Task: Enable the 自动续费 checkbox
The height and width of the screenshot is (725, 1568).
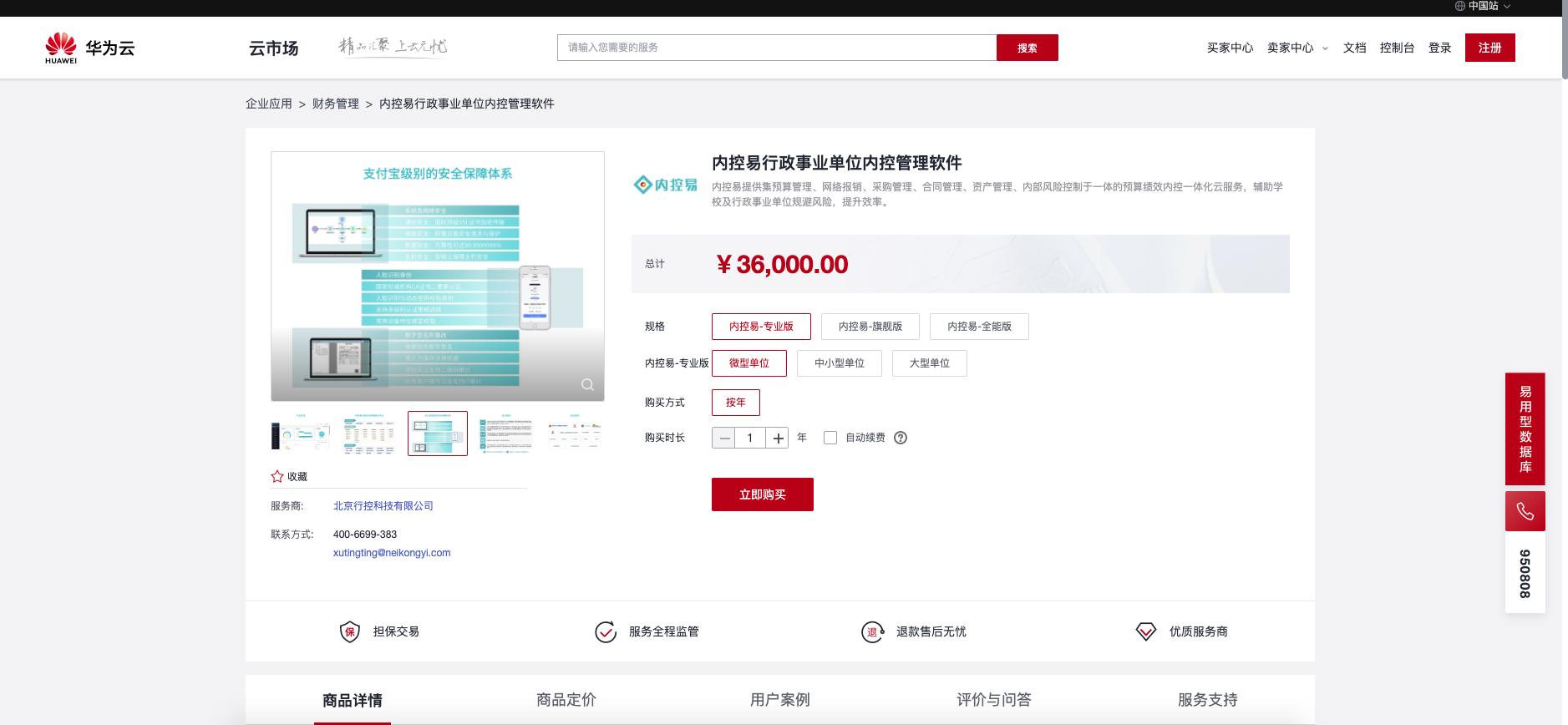Action: point(830,438)
